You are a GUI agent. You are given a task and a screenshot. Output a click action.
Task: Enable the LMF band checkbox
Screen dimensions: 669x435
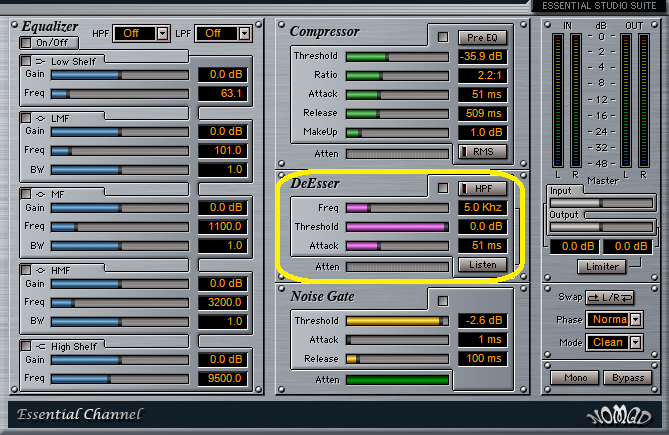point(26,118)
